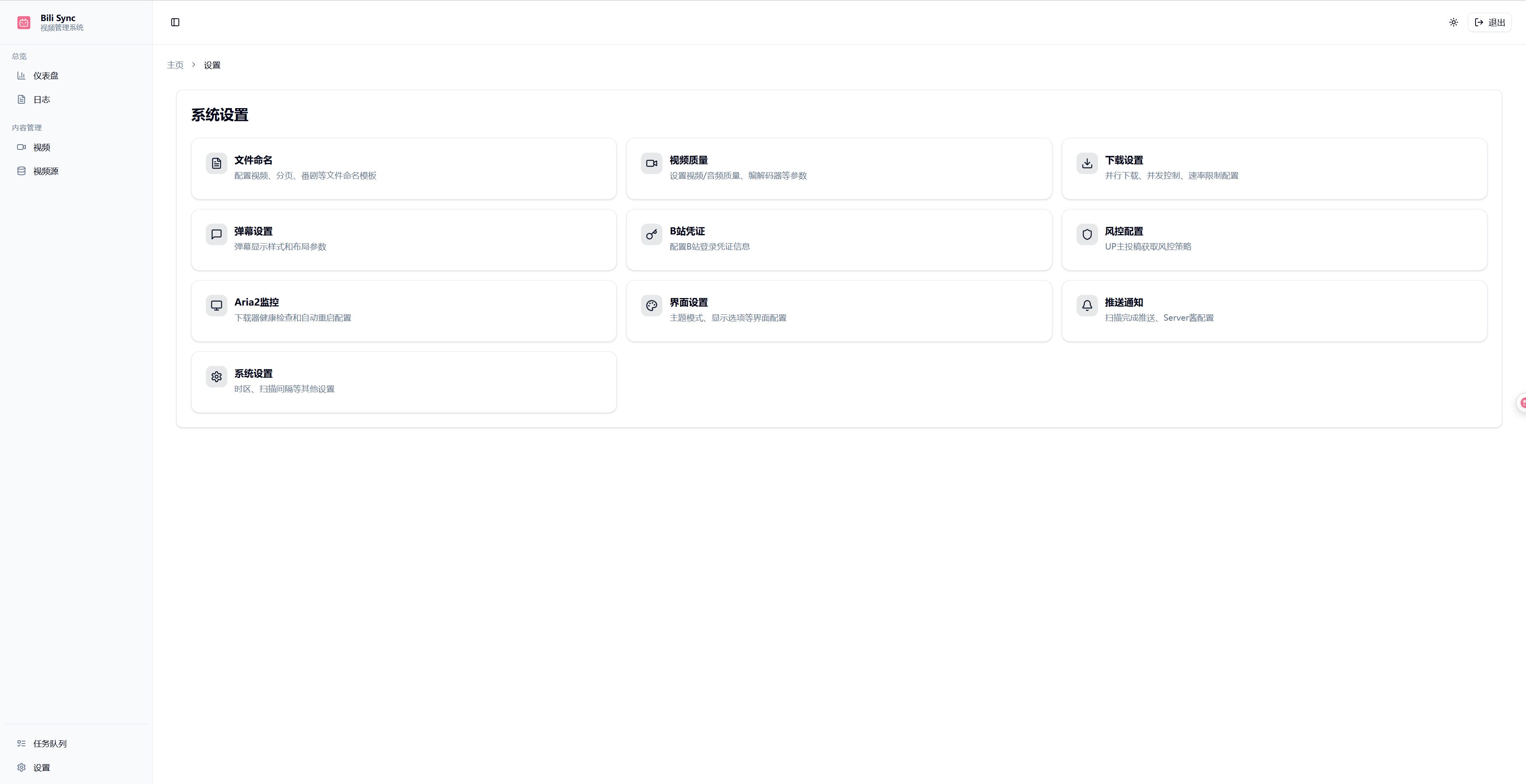Click the Aria2监控 monitor icon
Viewport: 1526px width, 784px height.
[216, 306]
